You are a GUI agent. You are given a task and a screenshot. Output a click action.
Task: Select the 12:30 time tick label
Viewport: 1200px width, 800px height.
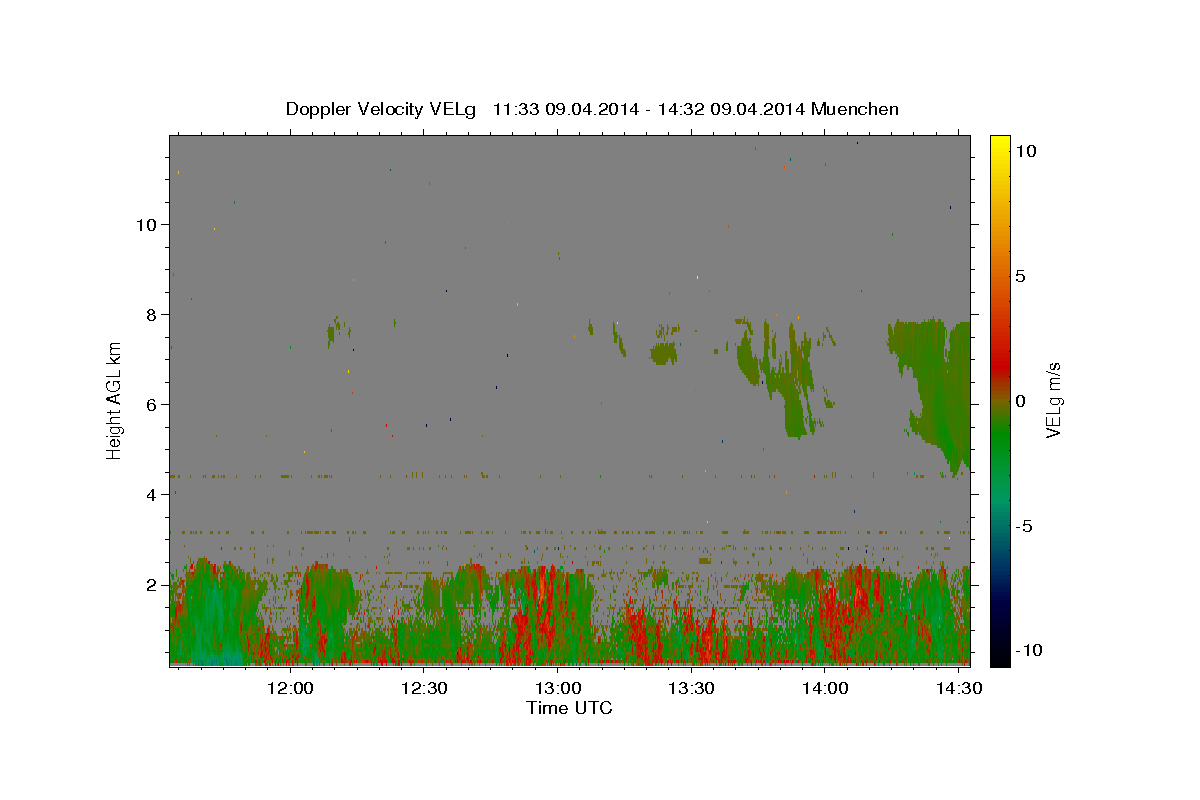[425, 689]
